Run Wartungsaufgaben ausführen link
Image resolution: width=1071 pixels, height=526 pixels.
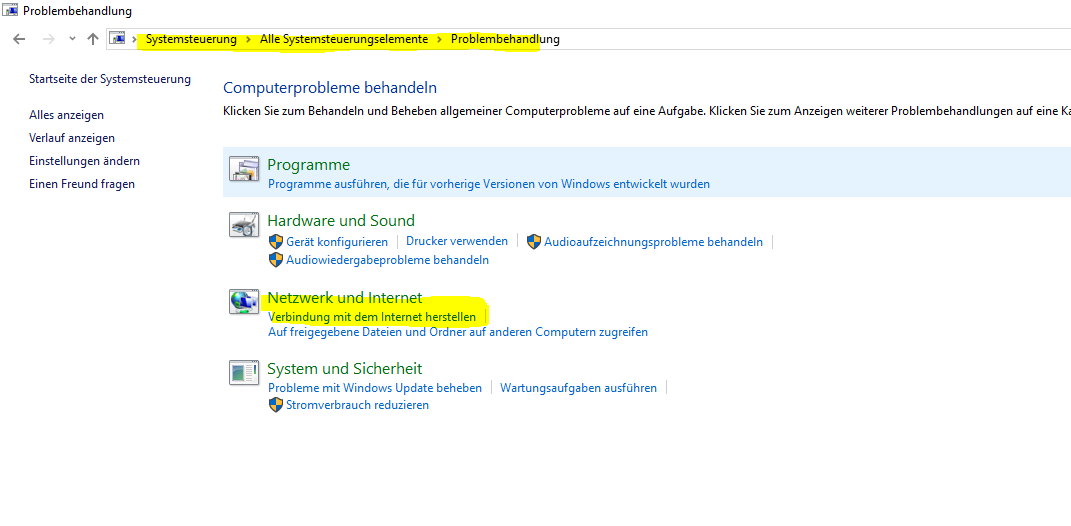tap(579, 388)
